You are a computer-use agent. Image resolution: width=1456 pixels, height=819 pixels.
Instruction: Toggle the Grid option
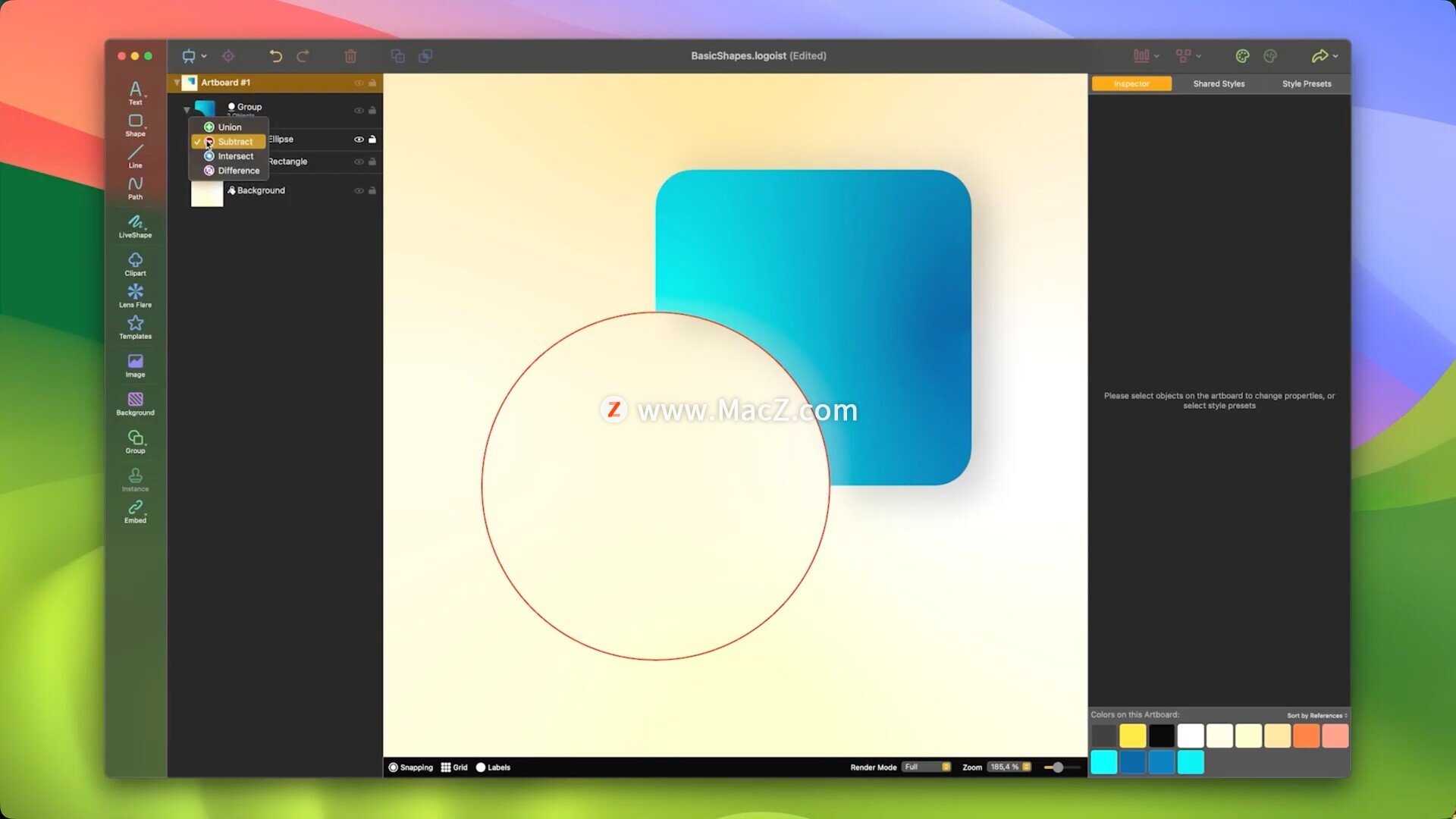coord(453,767)
